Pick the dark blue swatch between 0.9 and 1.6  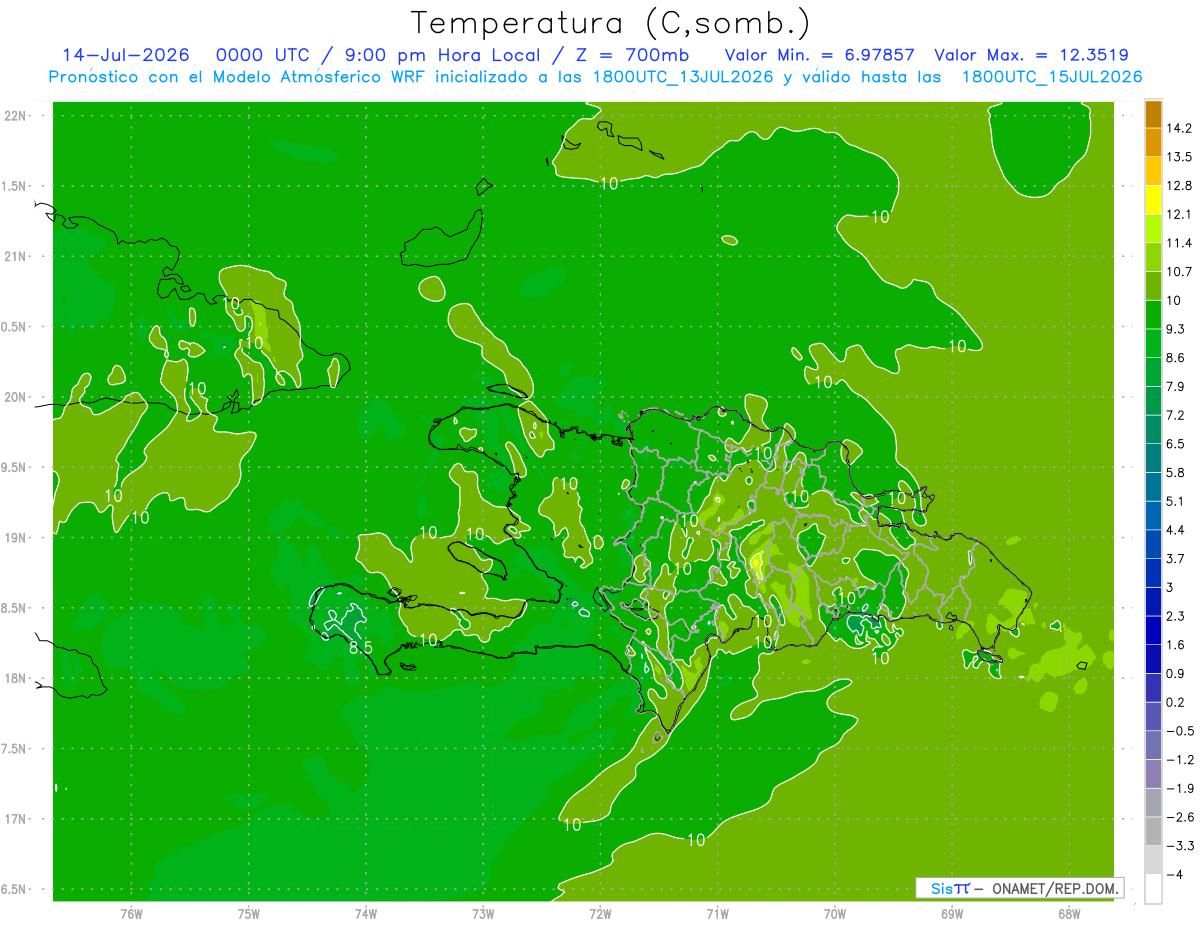pos(1153,659)
